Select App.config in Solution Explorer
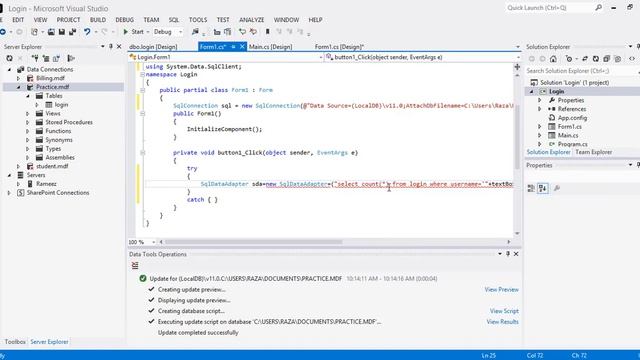The image size is (640, 360). [x=572, y=118]
